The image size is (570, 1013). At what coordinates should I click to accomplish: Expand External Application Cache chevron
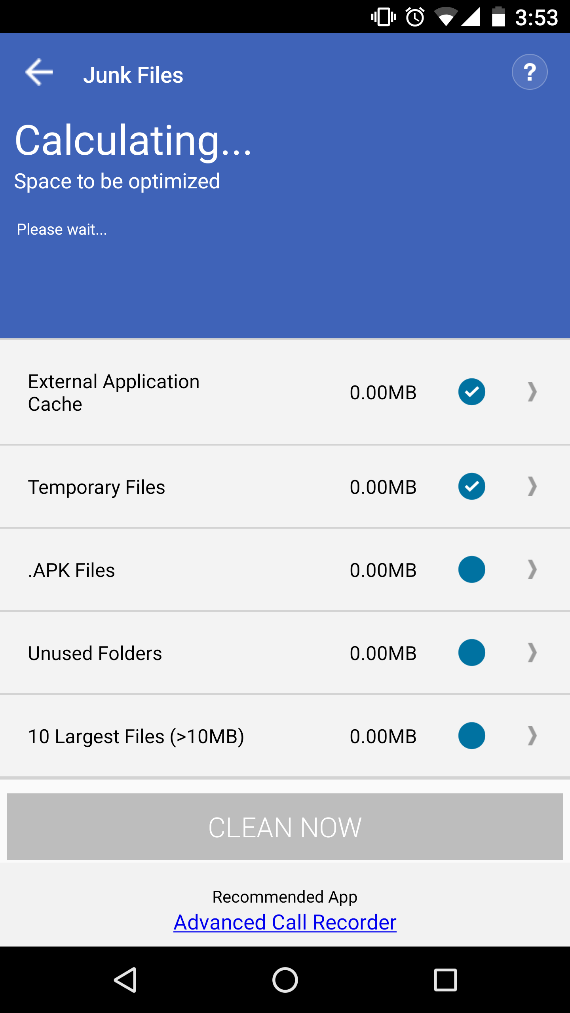[532, 392]
